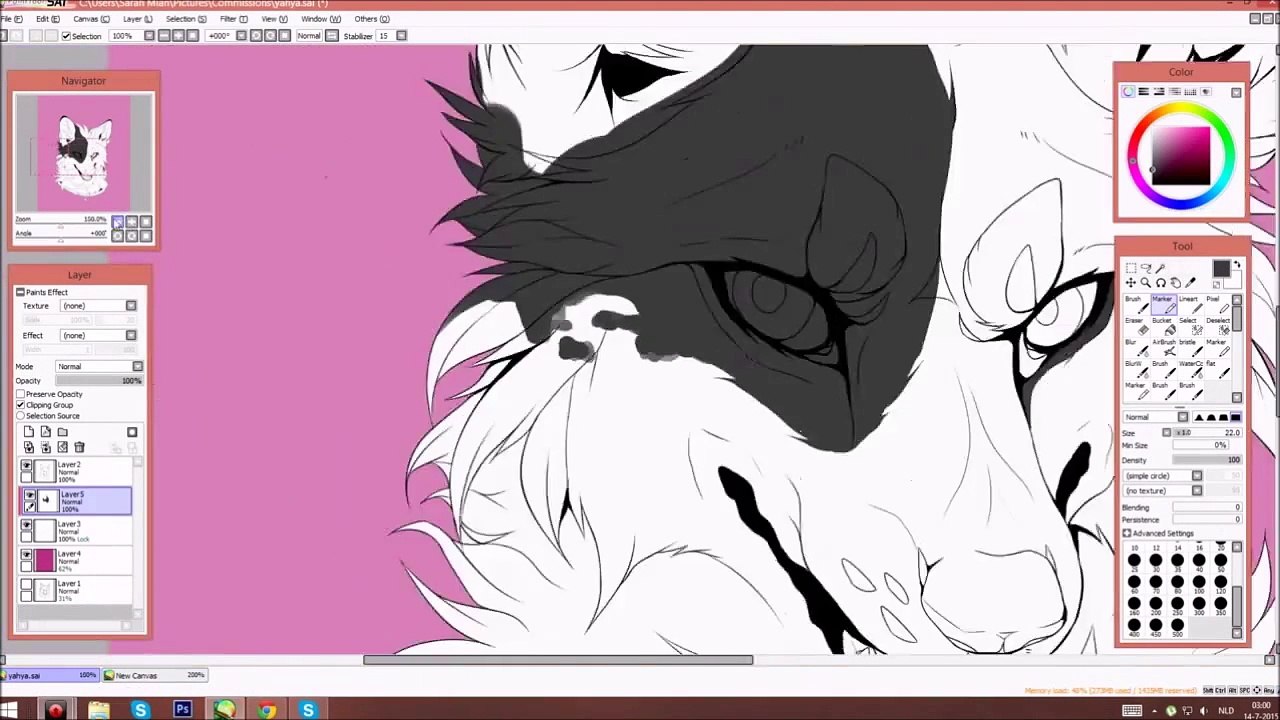This screenshot has width=1280, height=720.
Task: Select the Lasso tool
Action: [x=1146, y=268]
